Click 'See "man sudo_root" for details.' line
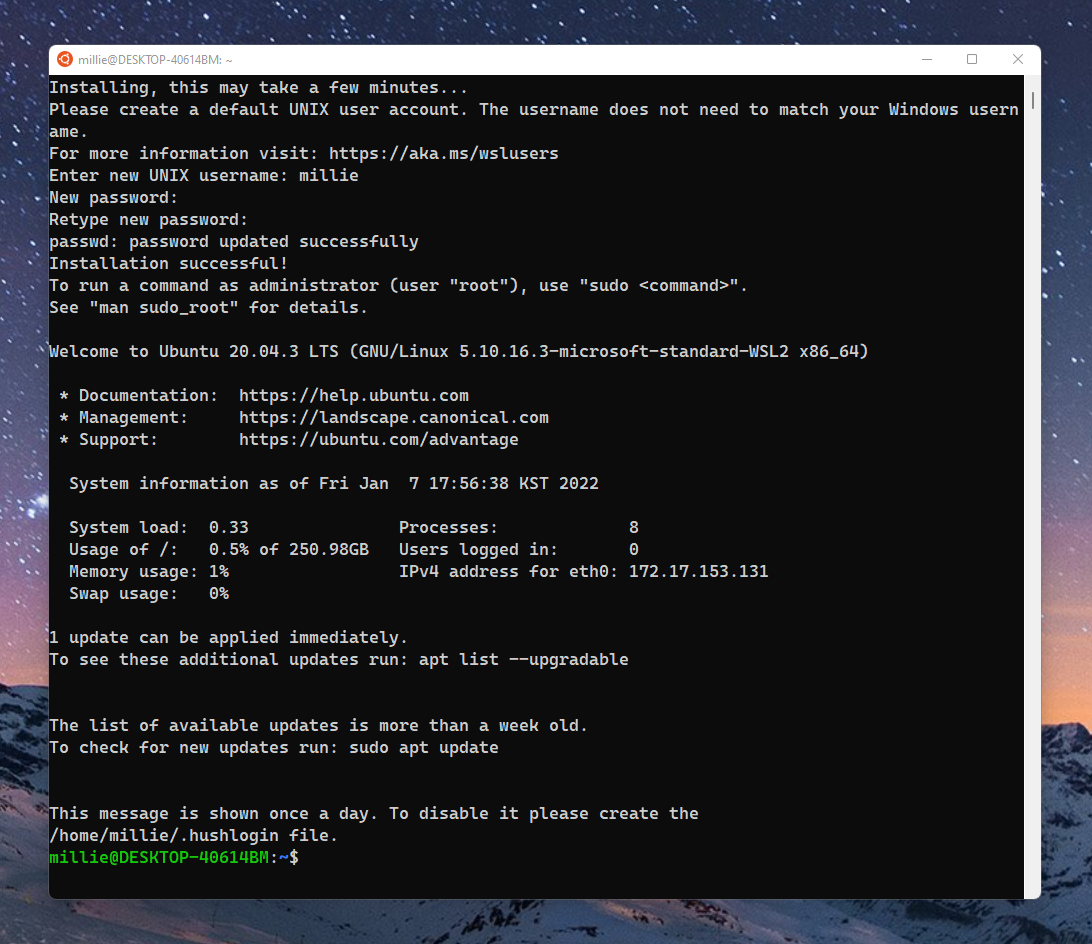1092x944 pixels. tap(208, 307)
